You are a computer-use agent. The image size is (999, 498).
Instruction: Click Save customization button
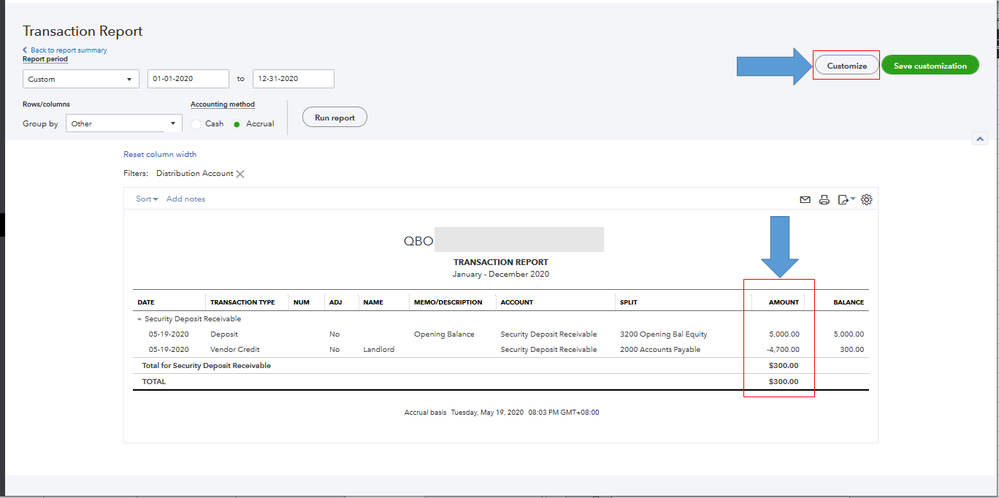point(930,66)
